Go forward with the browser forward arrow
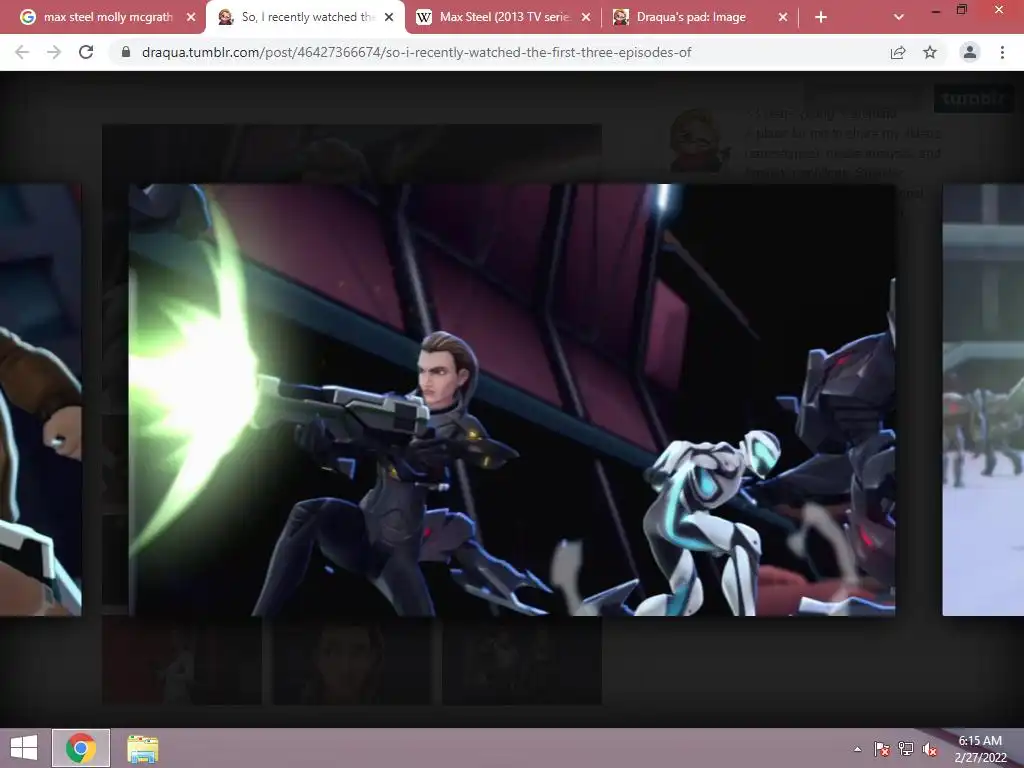 coord(54,52)
